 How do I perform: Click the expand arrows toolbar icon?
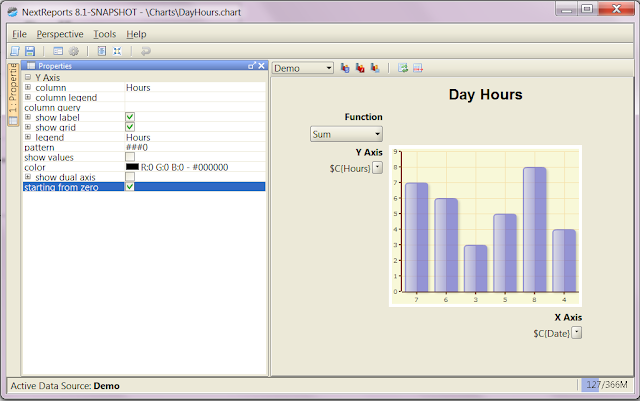tap(117, 51)
